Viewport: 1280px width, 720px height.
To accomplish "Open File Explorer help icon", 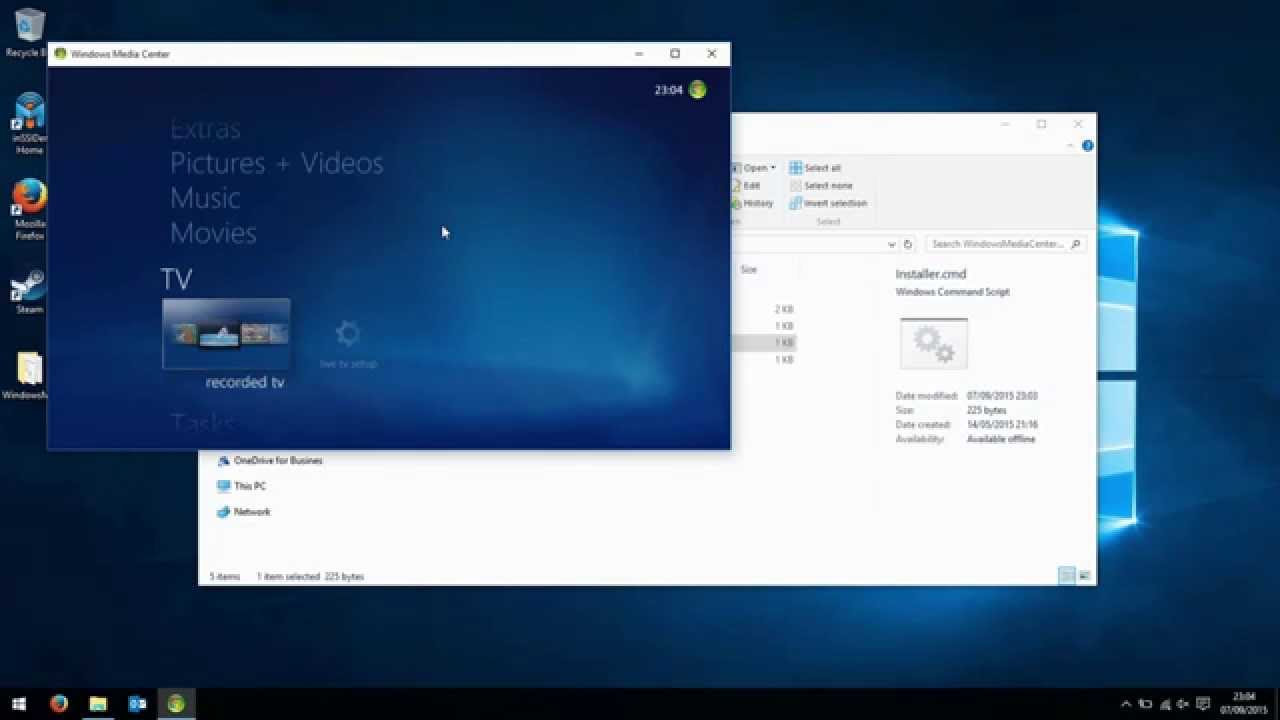I will [x=1087, y=146].
